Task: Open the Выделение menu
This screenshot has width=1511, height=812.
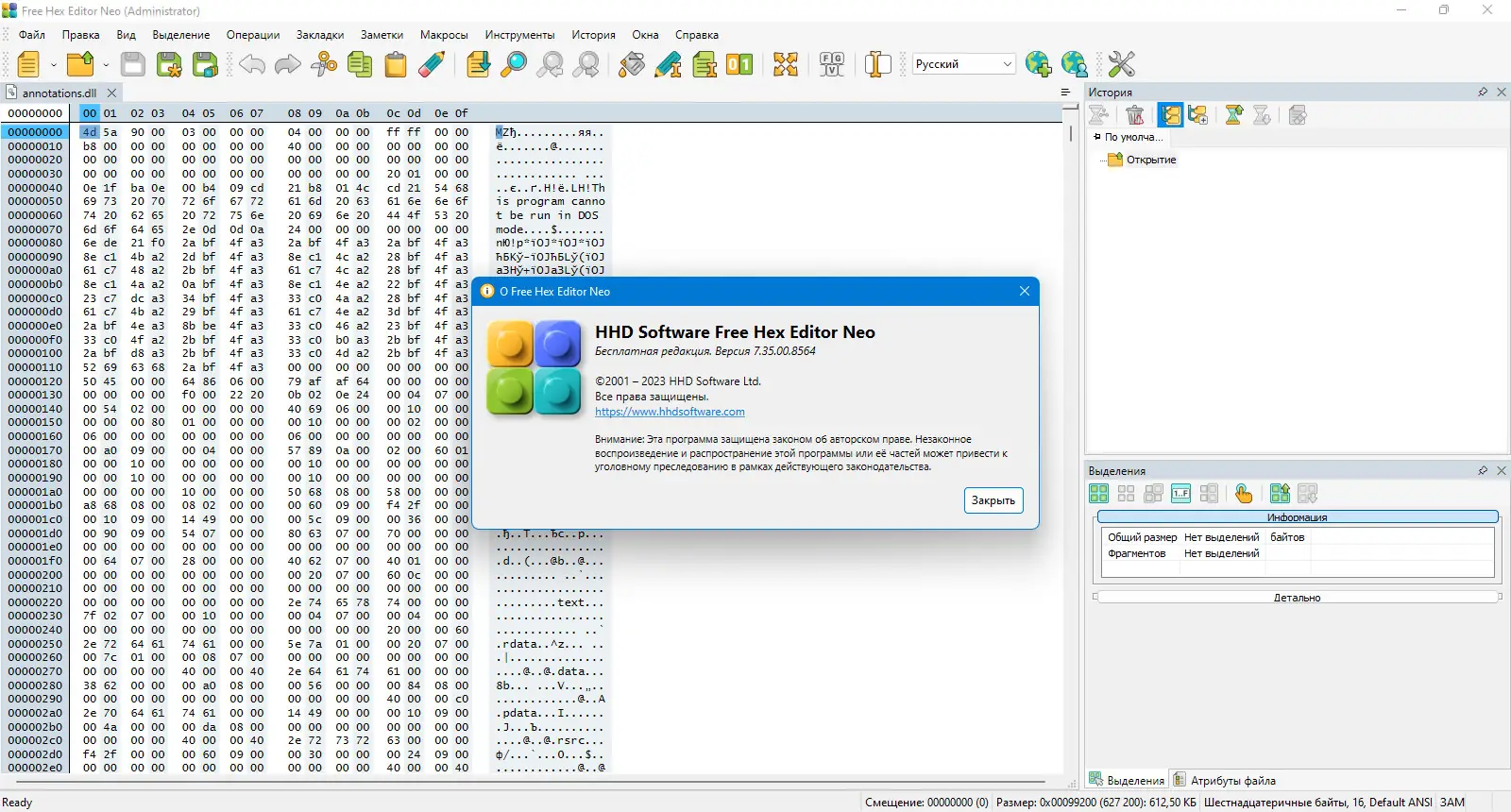Action: point(181,35)
